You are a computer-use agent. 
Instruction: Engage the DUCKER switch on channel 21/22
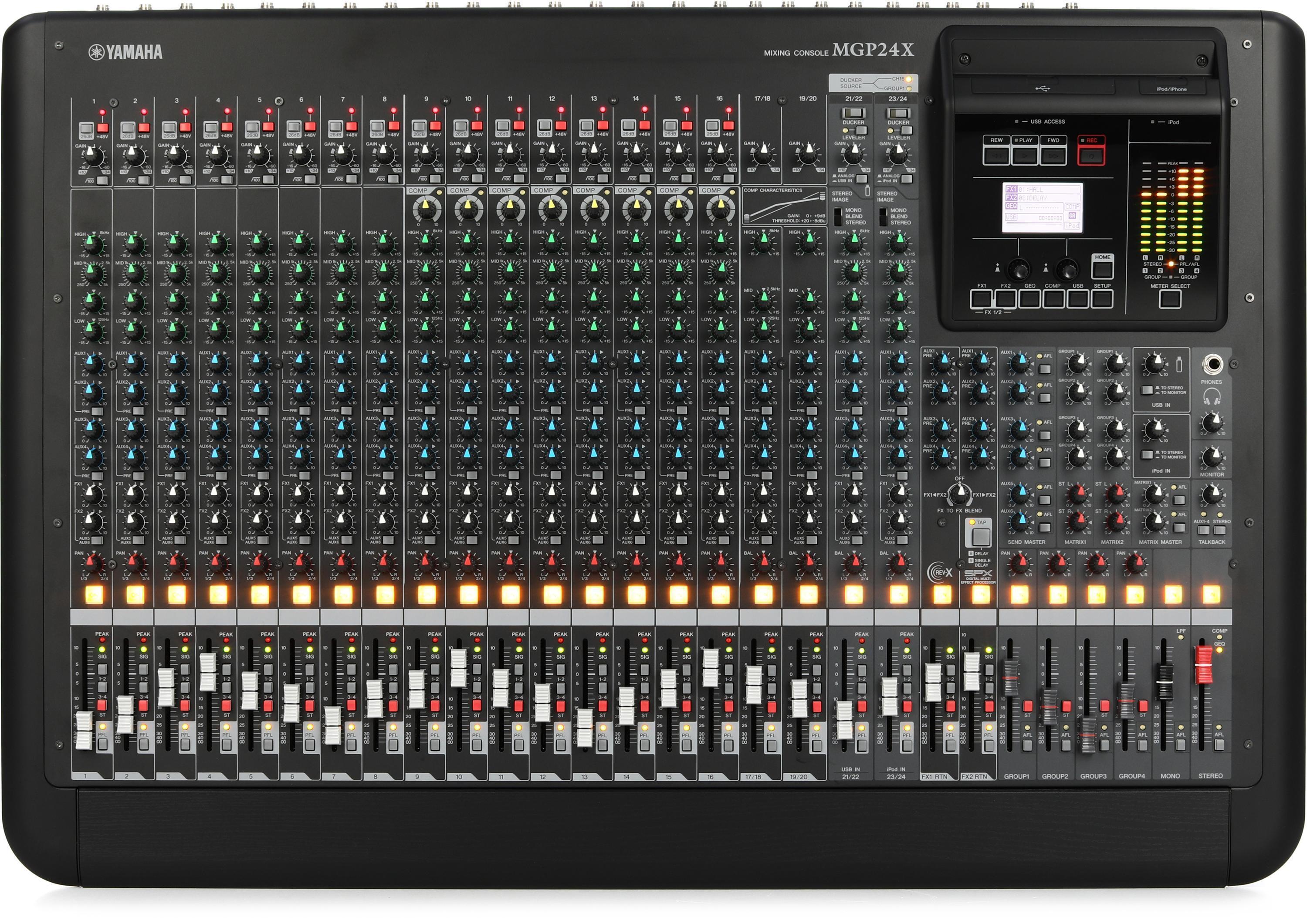853,113
